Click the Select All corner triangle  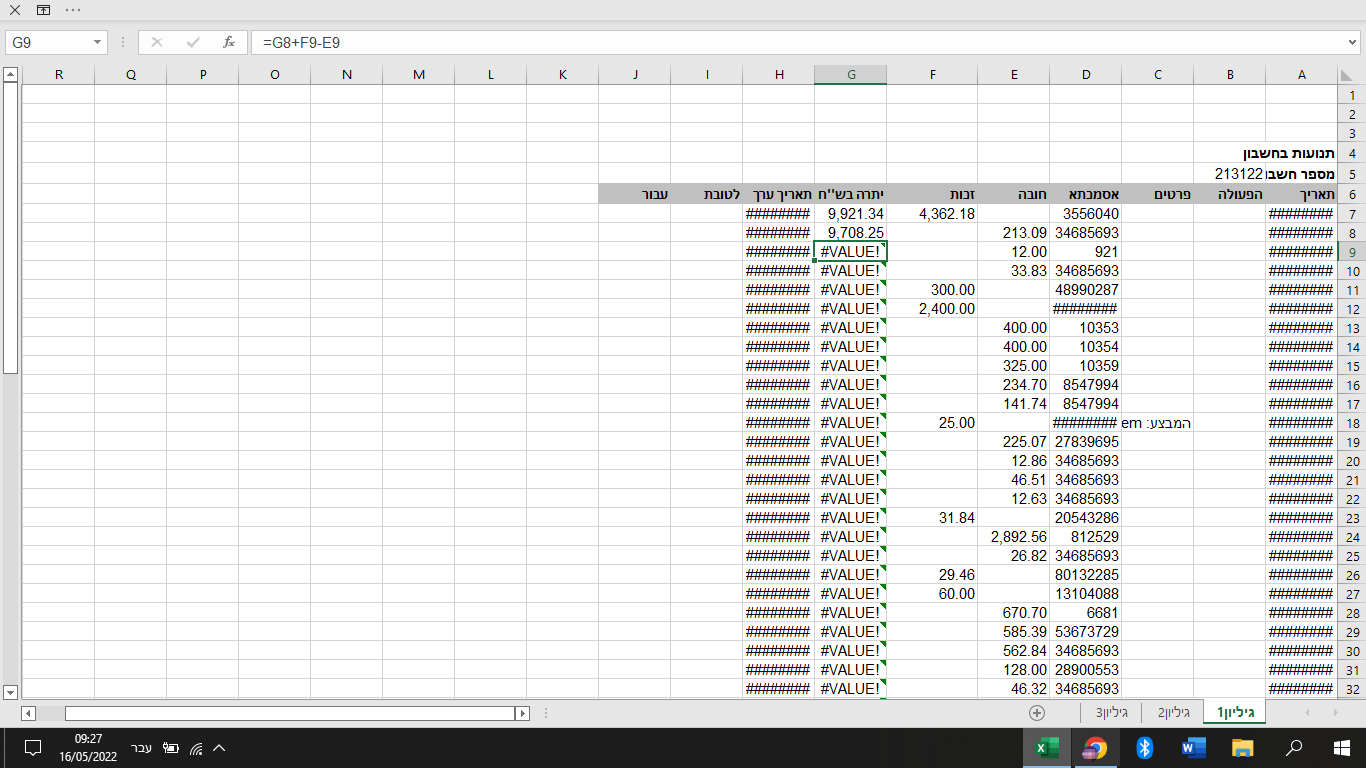tap(1348, 75)
